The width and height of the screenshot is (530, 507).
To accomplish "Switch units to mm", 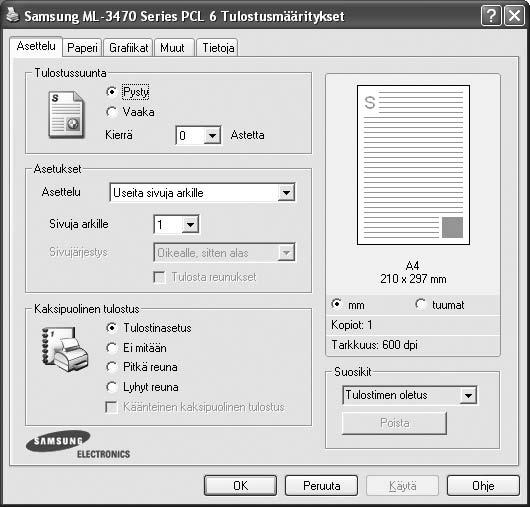I will click(336, 304).
